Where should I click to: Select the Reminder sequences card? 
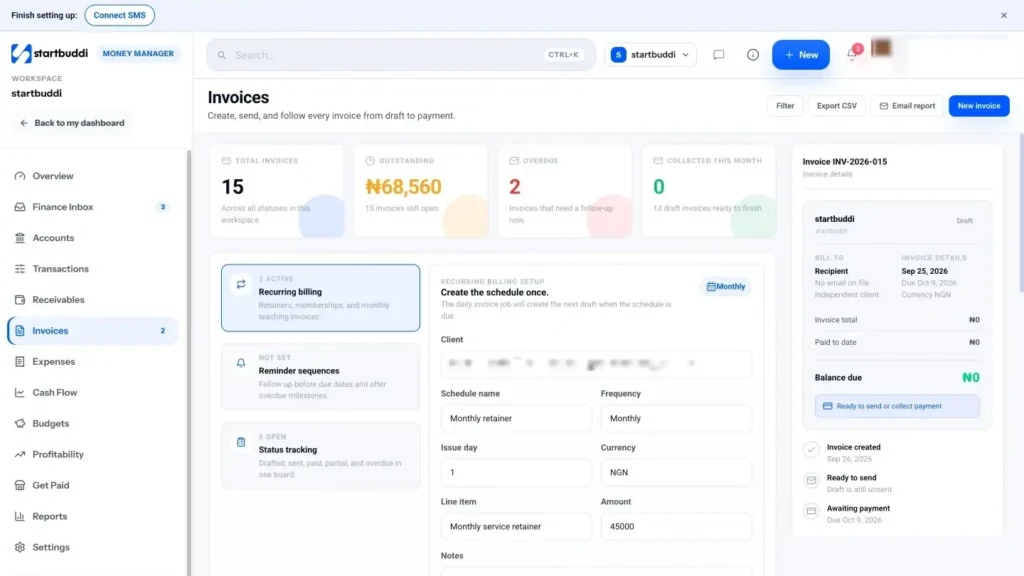click(320, 377)
